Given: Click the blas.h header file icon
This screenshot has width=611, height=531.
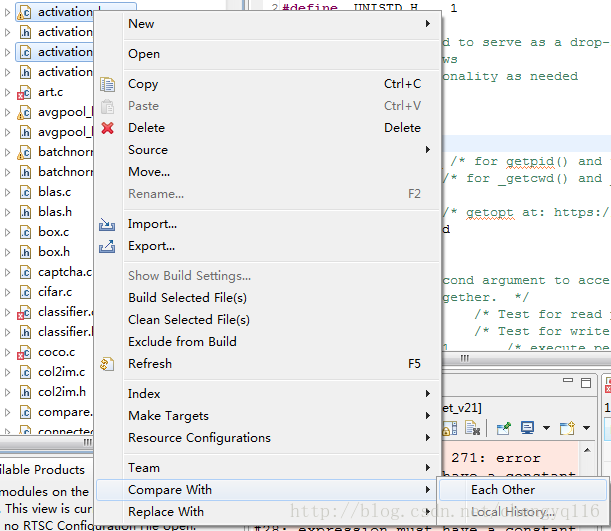Looking at the screenshot, I should tap(25, 212).
